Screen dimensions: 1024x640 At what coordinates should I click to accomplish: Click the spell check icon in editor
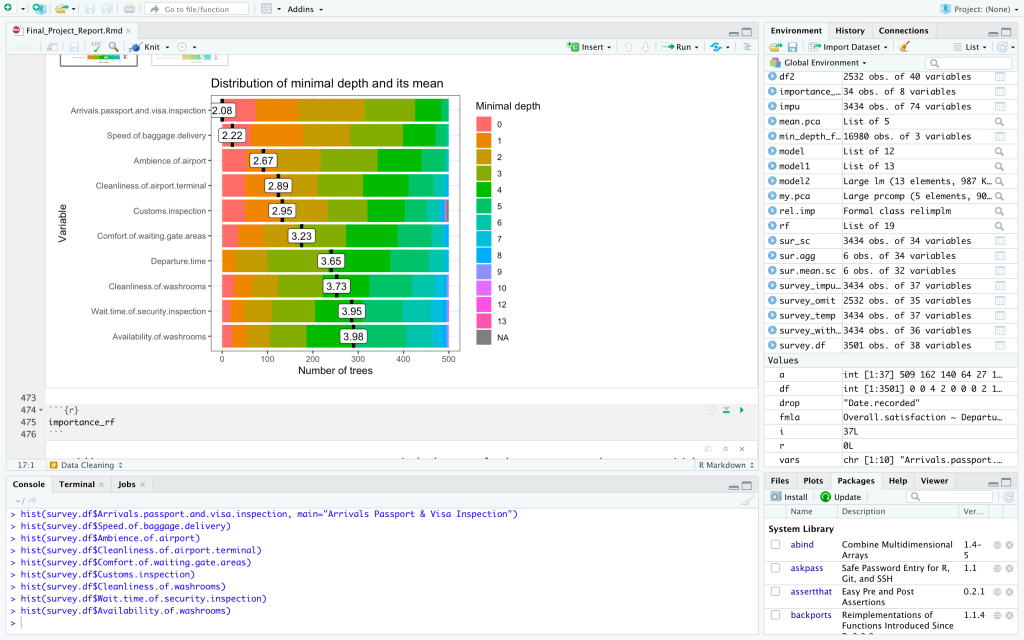click(96, 47)
